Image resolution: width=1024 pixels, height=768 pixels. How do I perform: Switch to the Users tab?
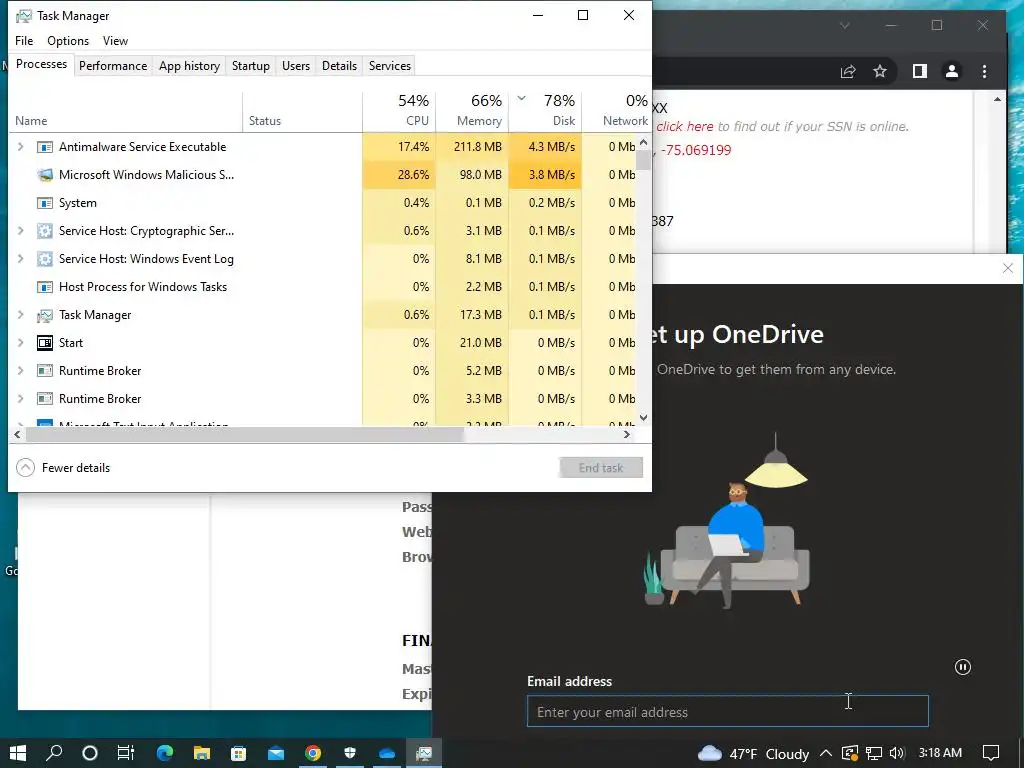[296, 66]
